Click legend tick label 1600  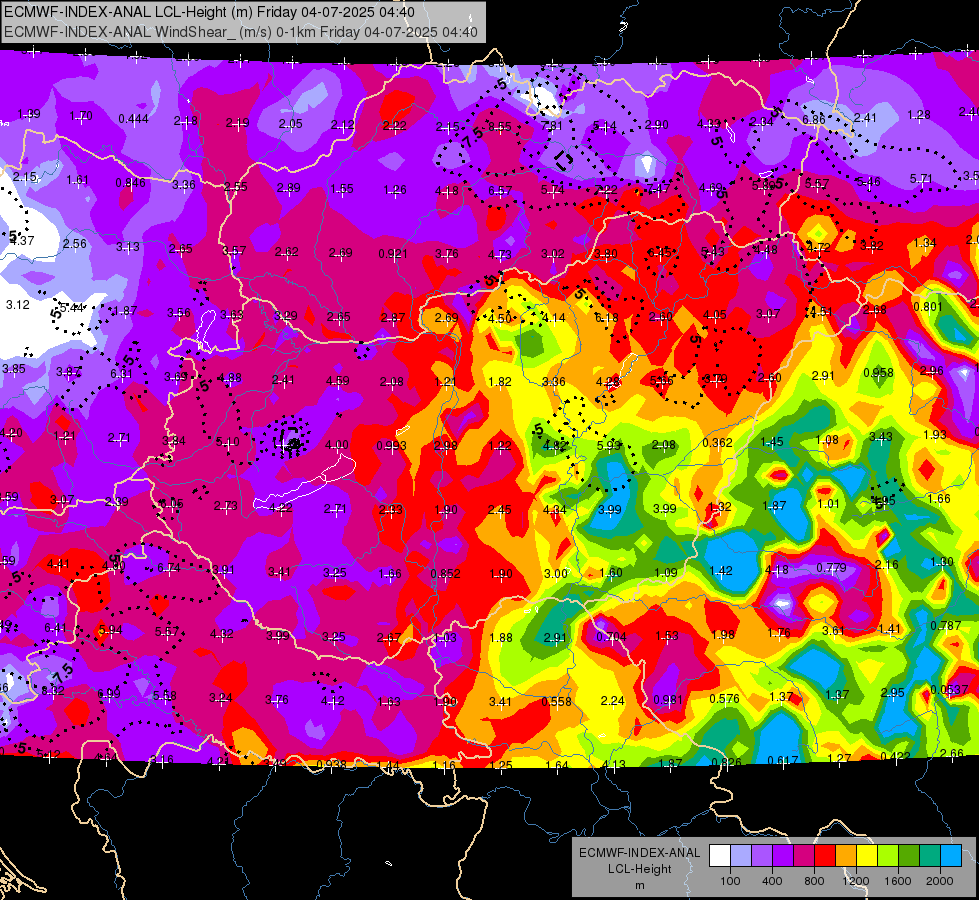[x=898, y=881]
